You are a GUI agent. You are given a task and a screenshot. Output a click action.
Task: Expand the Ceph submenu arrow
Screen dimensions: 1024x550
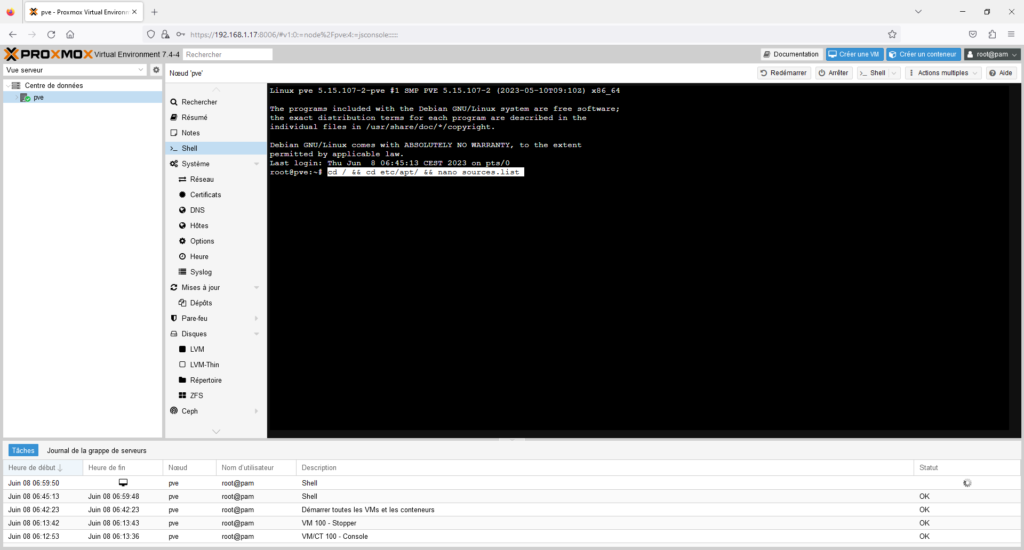pos(256,411)
